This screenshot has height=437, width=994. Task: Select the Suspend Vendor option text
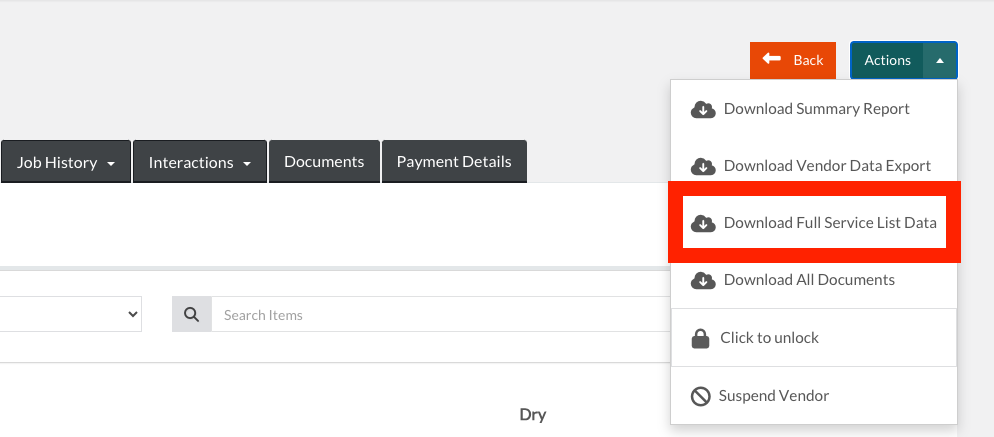click(773, 396)
